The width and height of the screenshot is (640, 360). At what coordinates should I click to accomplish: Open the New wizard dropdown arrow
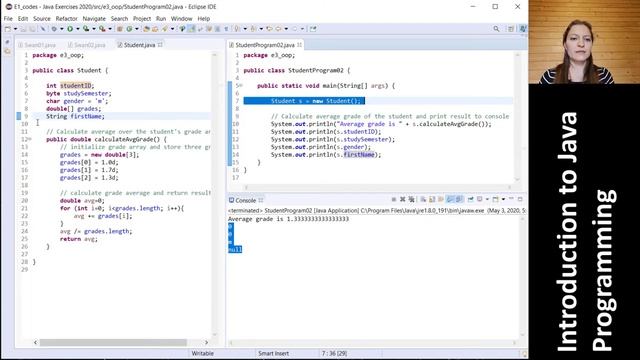point(15,29)
